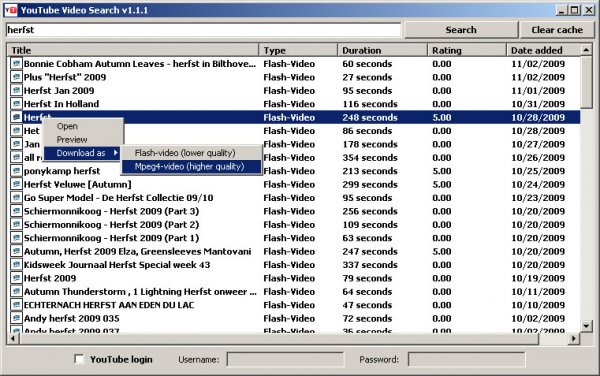Image resolution: width=600 pixels, height=376 pixels.
Task: Select Kidsweek Journaal Herfst Special week 43
Action: click(x=117, y=265)
